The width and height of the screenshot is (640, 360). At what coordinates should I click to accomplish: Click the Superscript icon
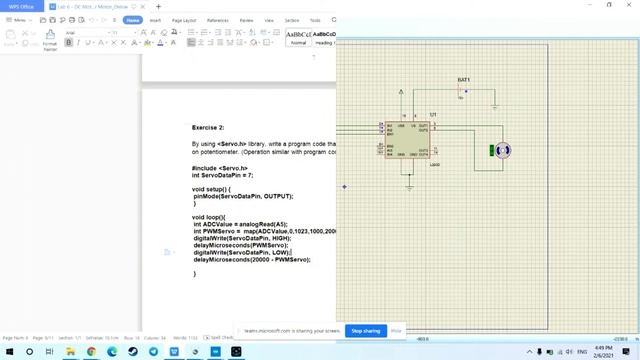pos(114,42)
